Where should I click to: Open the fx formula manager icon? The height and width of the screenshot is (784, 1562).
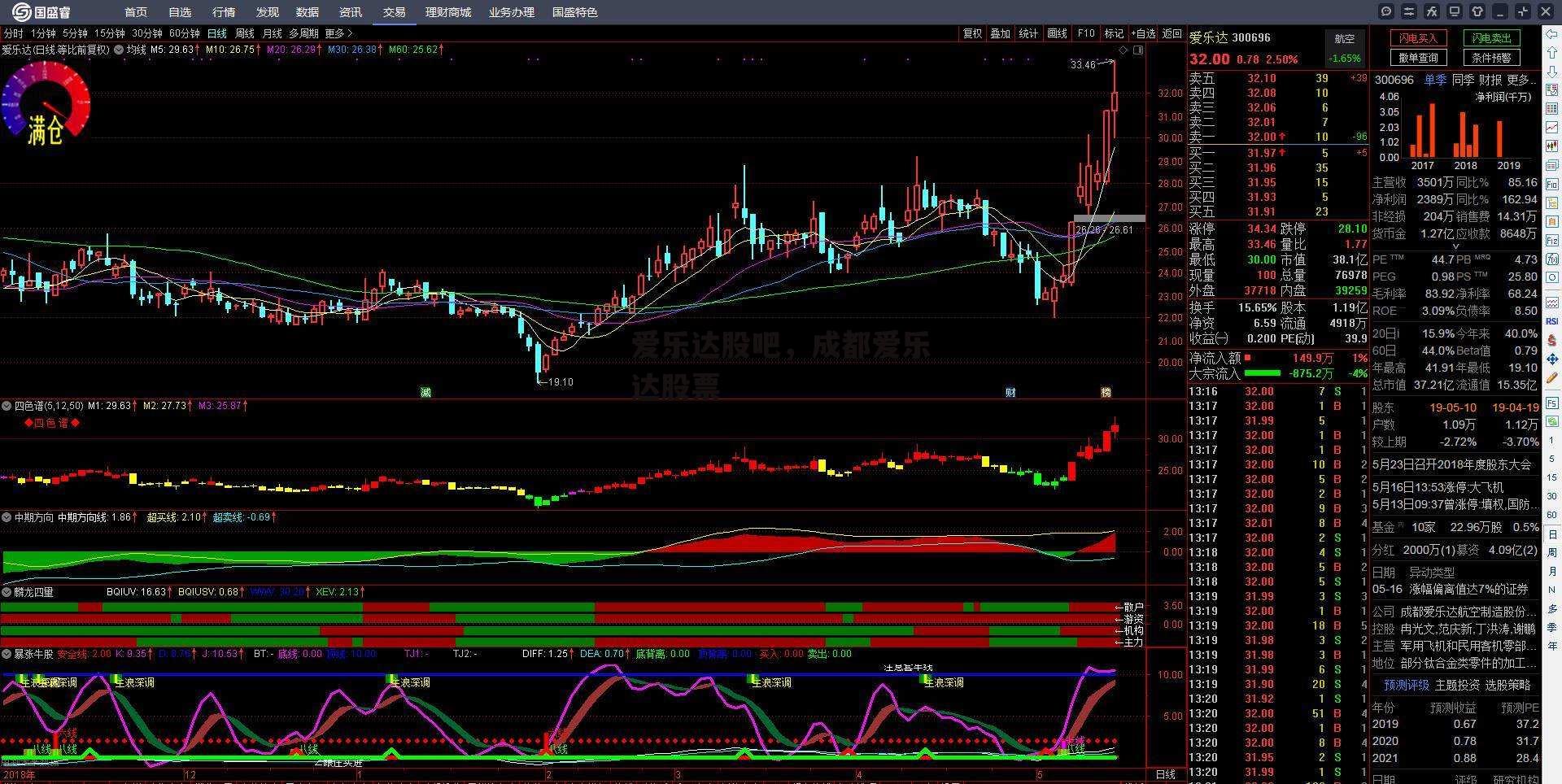tap(1433, 11)
